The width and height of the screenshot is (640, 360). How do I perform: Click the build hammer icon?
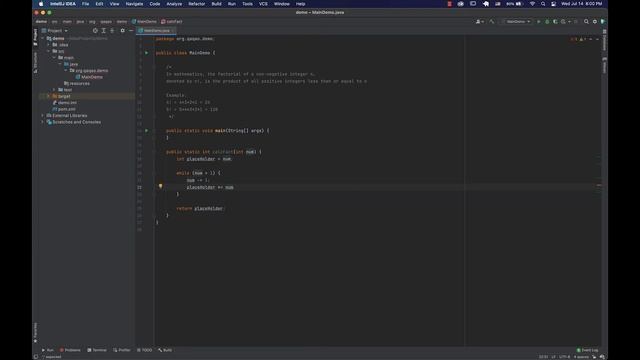(492, 21)
